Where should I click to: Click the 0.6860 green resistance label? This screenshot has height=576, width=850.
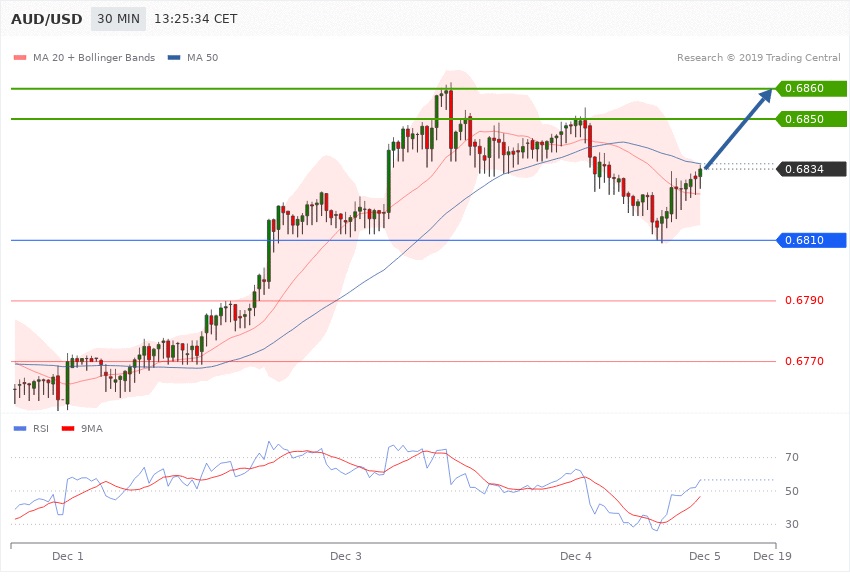pos(810,89)
